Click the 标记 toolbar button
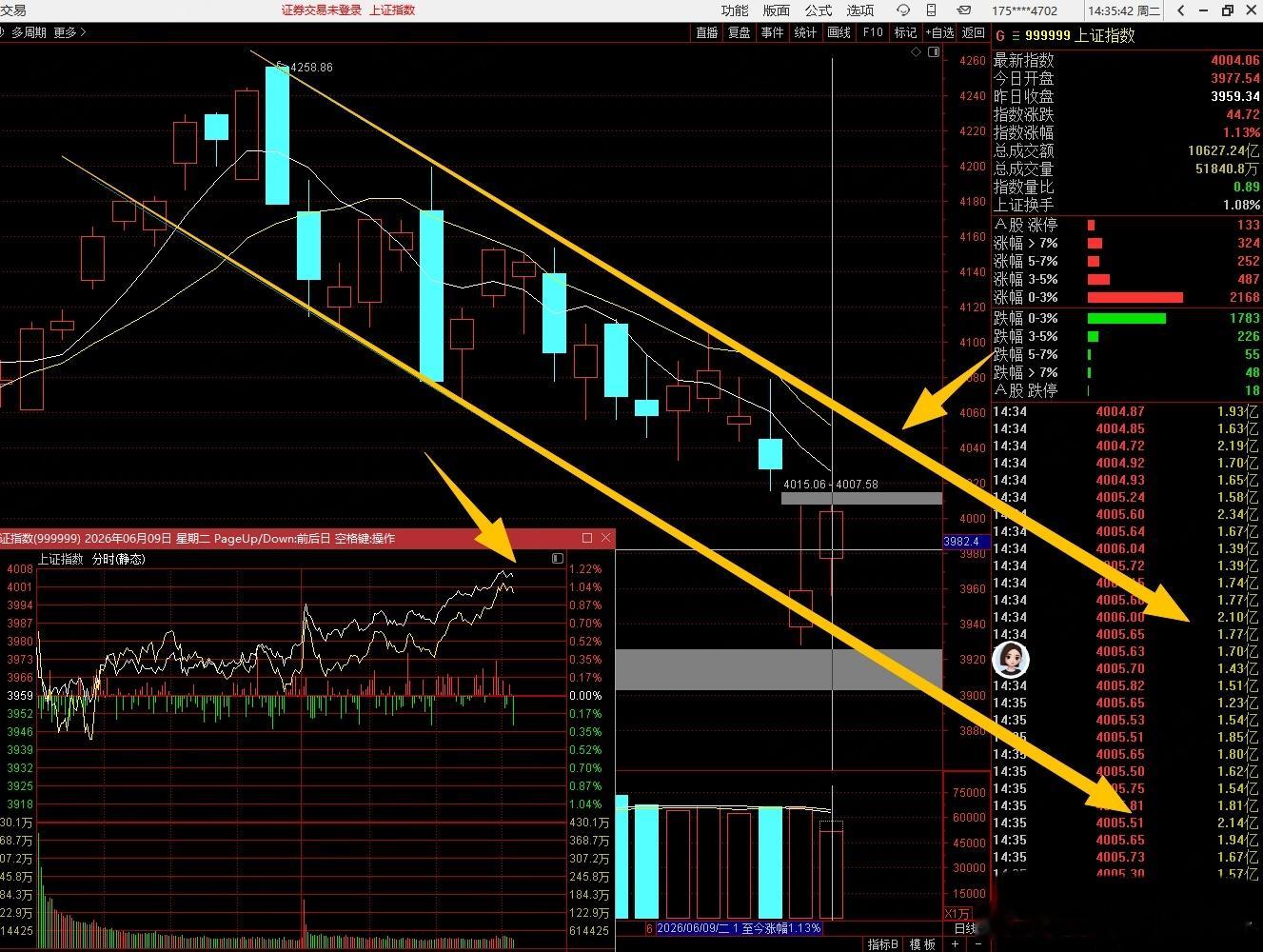Screen dimensions: 1263x952 tap(905, 32)
